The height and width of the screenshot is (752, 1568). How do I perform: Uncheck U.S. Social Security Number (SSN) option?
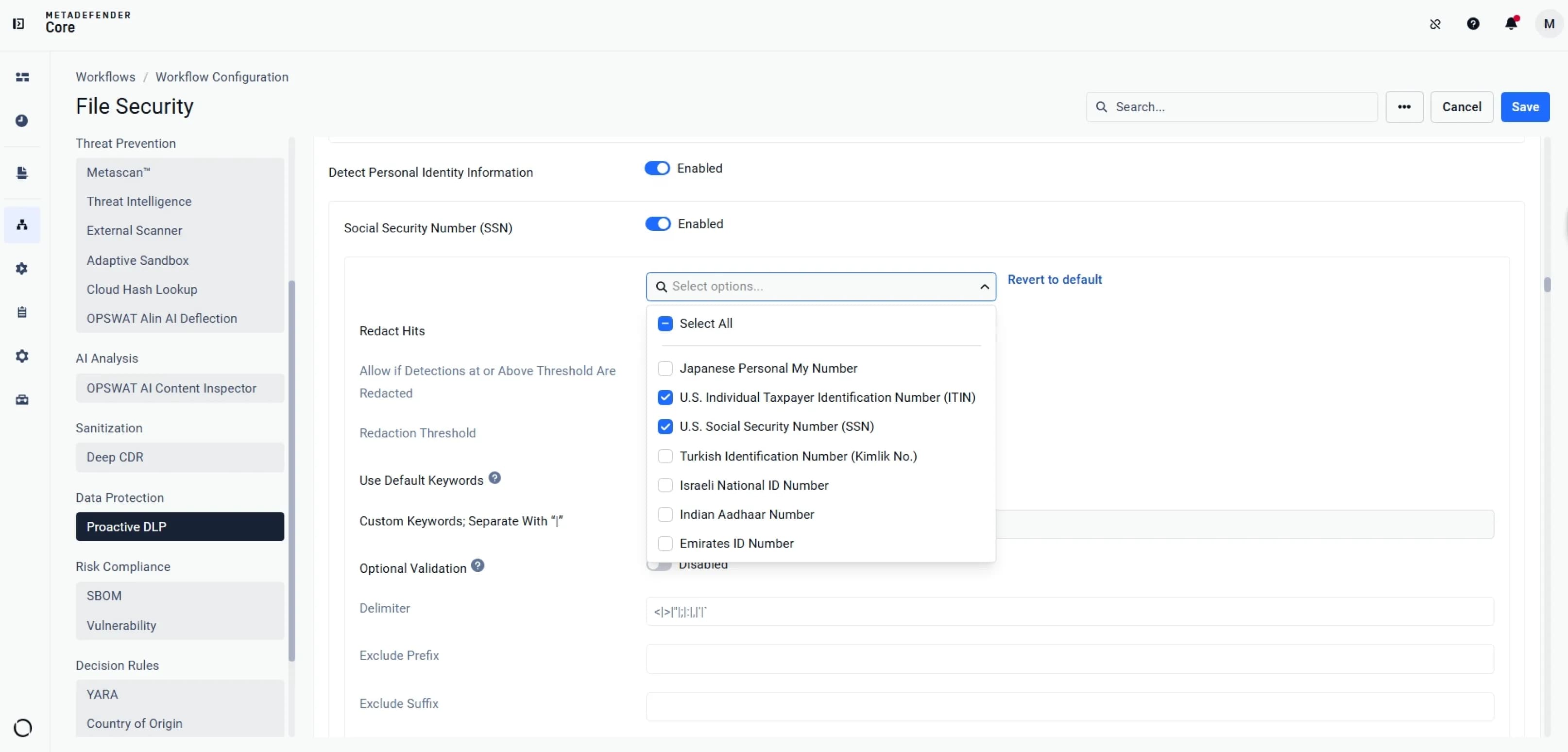point(665,427)
